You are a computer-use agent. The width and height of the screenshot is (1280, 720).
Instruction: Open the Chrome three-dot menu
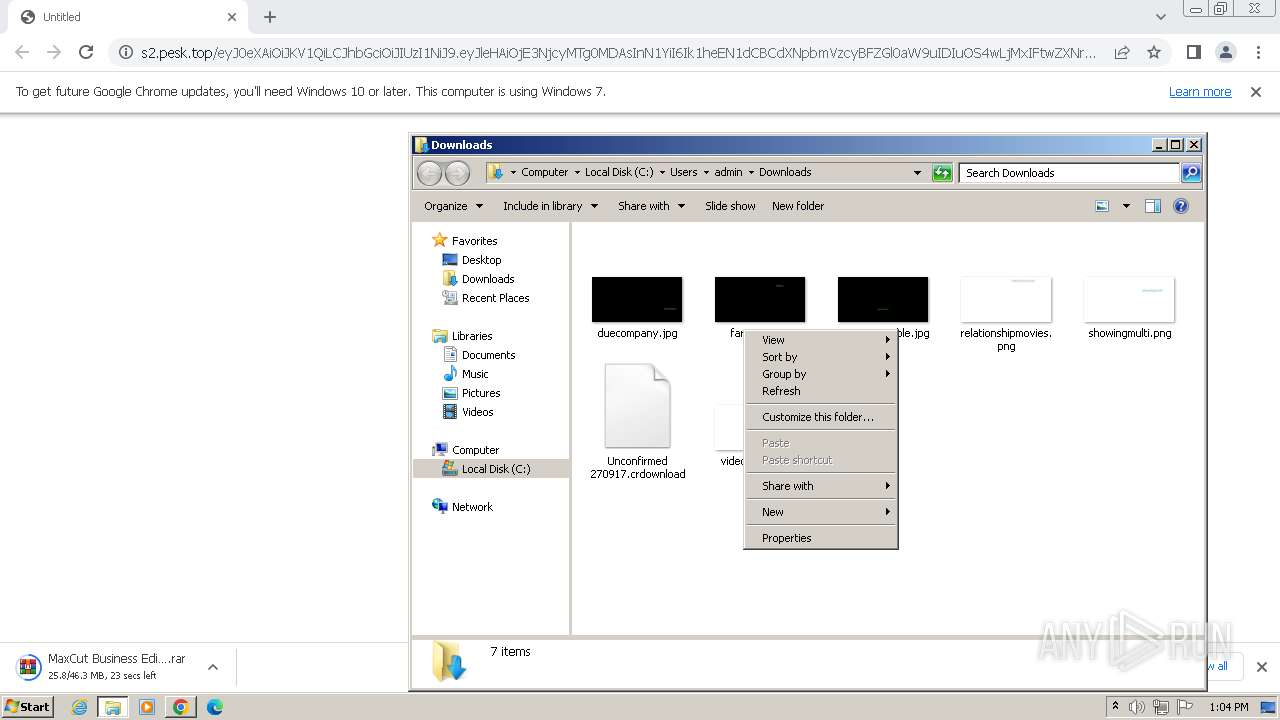(1258, 52)
